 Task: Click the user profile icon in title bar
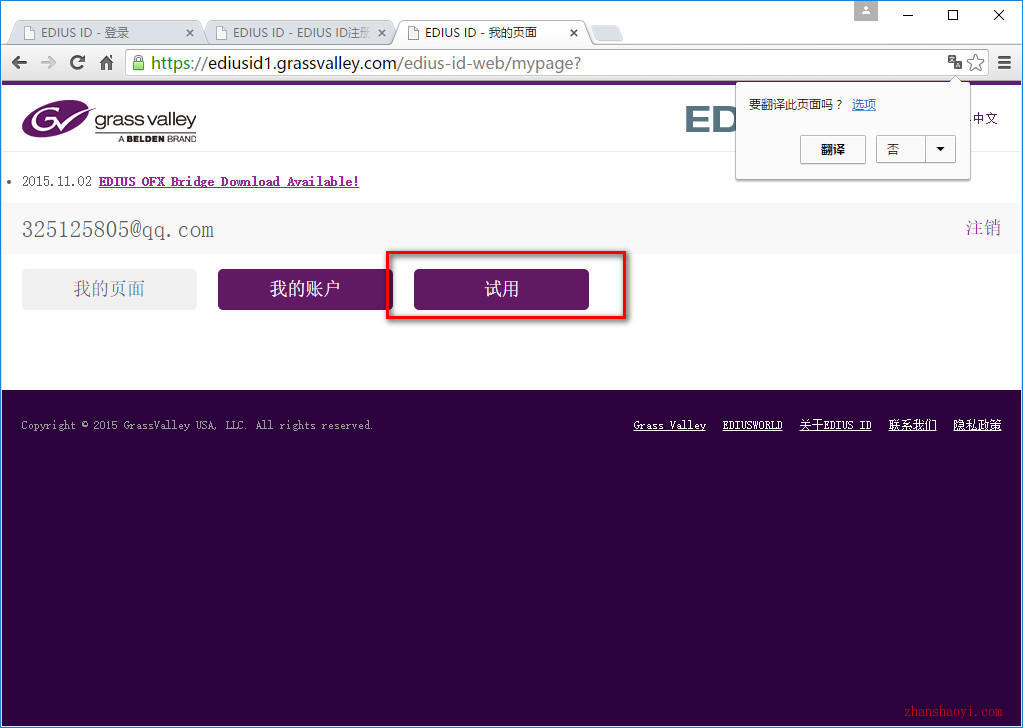[x=866, y=10]
